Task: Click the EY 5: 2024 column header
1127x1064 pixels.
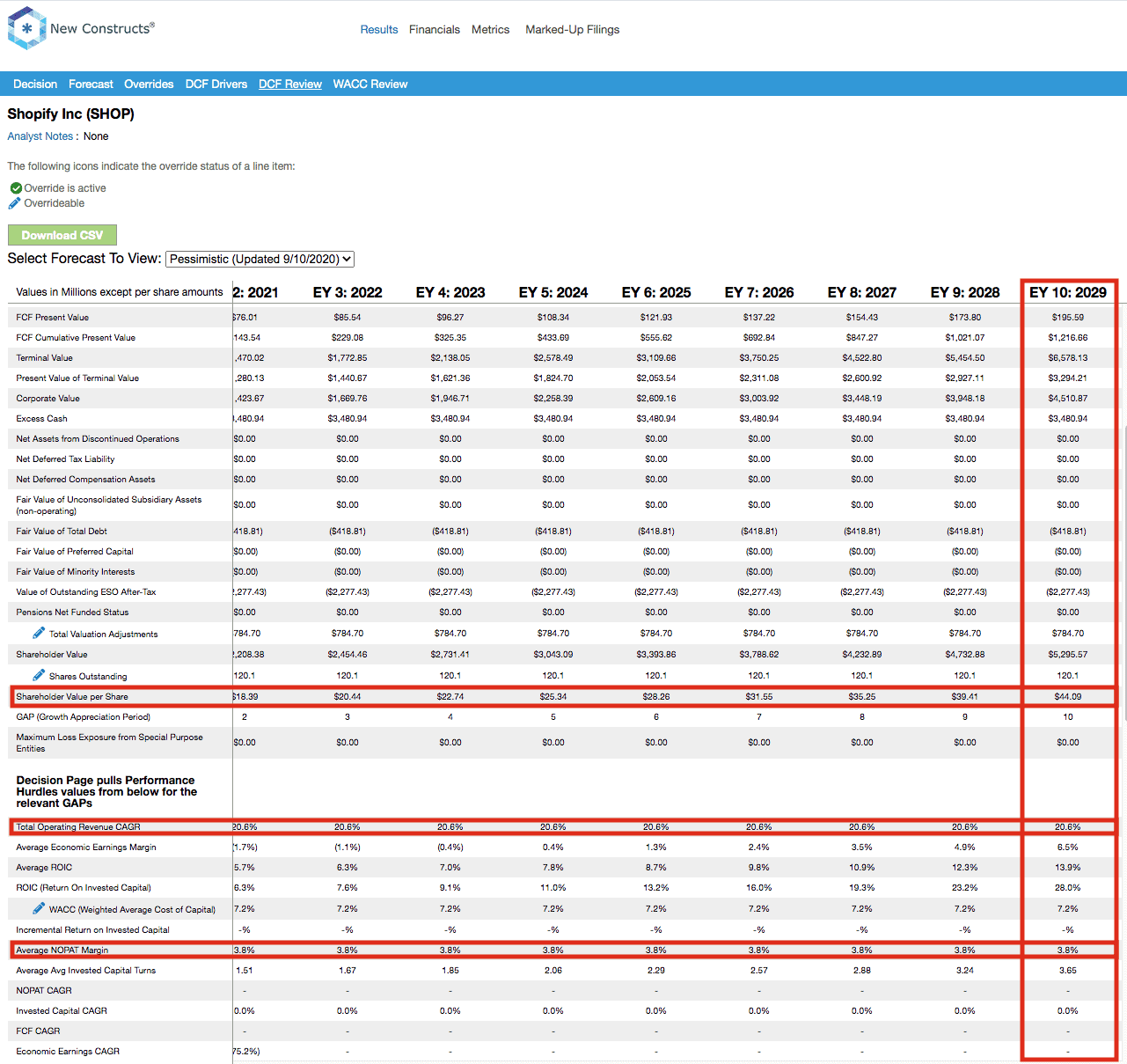Action: (553, 292)
